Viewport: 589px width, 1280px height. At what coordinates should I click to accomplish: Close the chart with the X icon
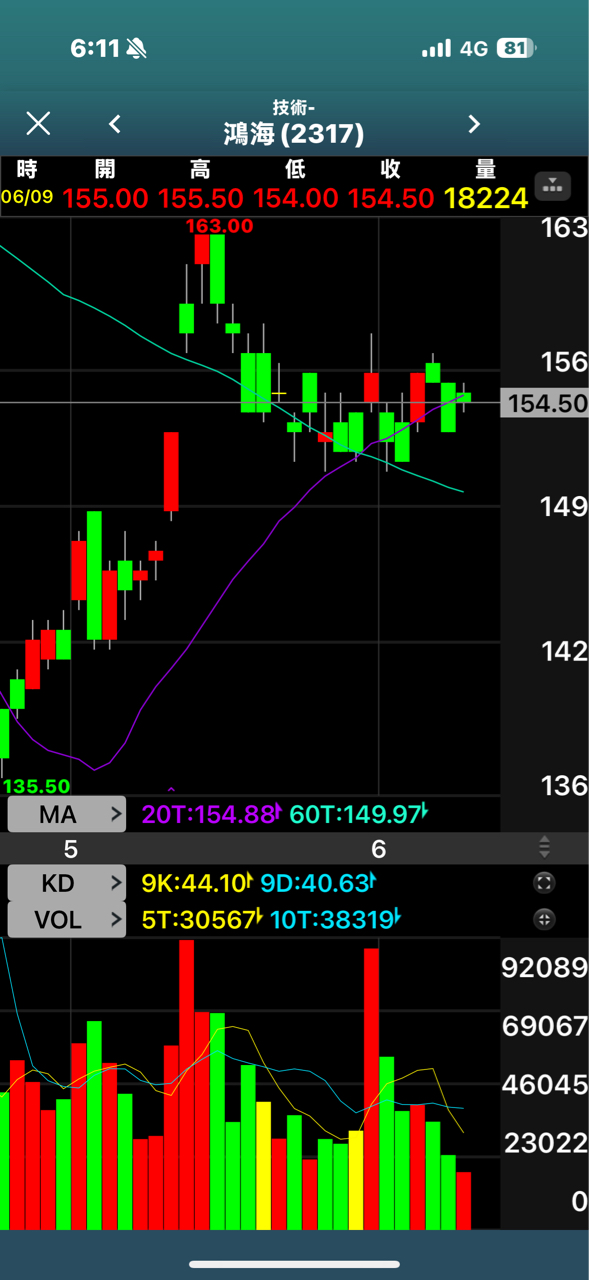38,123
